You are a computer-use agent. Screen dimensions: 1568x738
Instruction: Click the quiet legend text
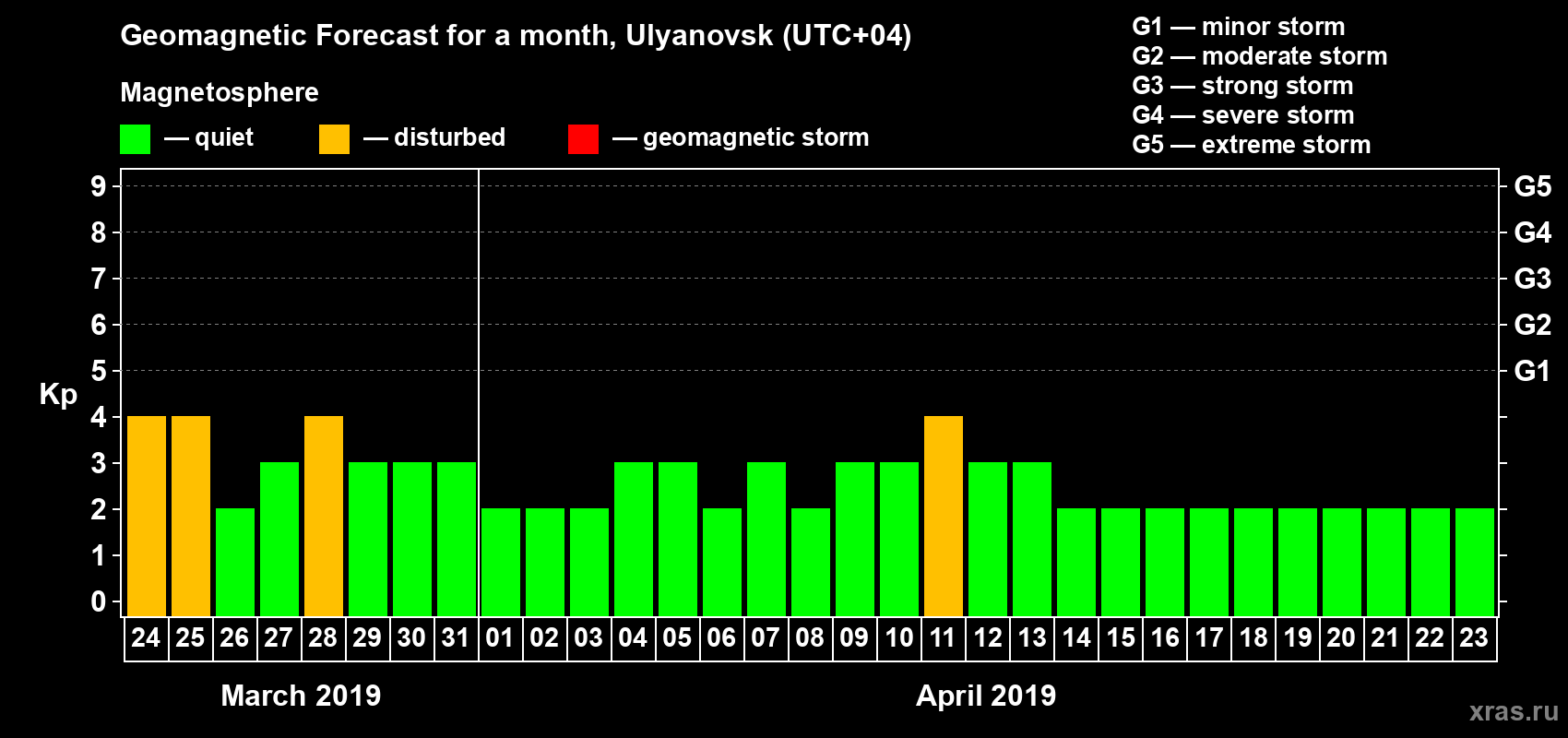(224, 138)
